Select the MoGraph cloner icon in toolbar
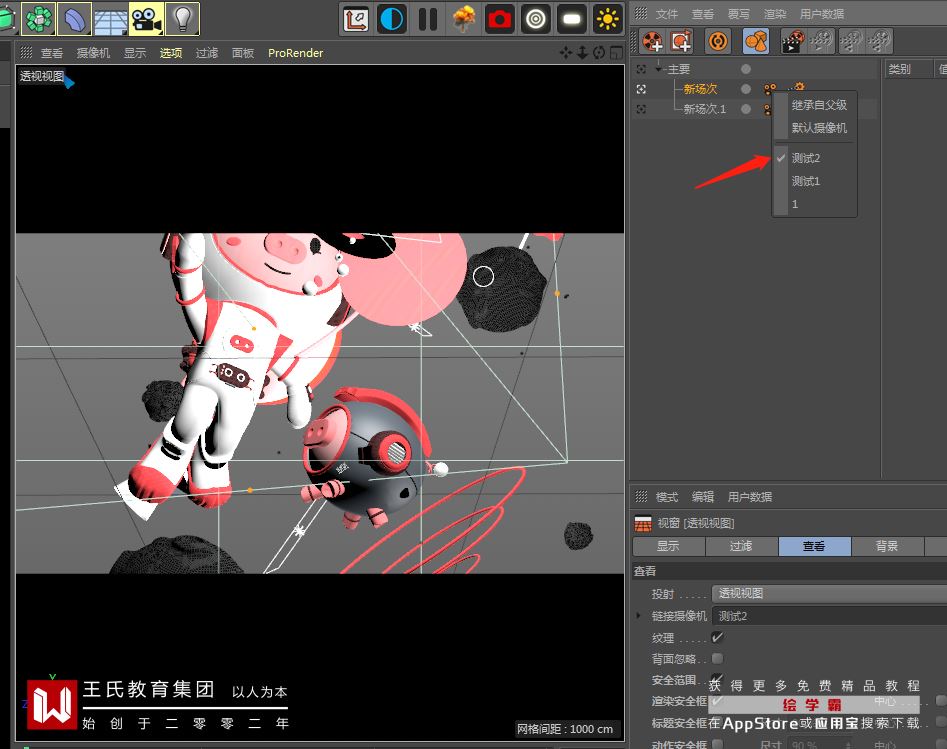The height and width of the screenshot is (749, 947). point(39,19)
